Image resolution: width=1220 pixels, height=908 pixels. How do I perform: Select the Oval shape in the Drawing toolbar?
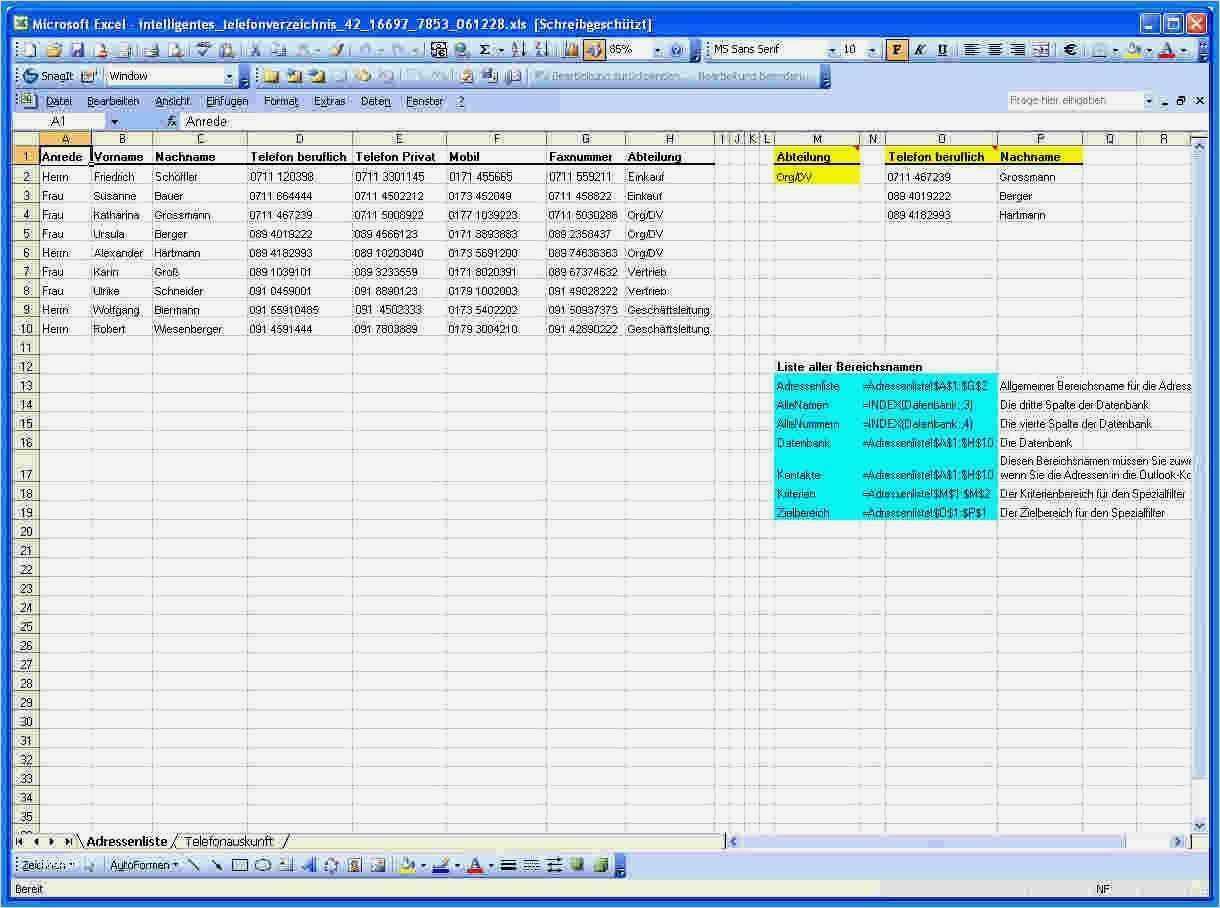(265, 866)
